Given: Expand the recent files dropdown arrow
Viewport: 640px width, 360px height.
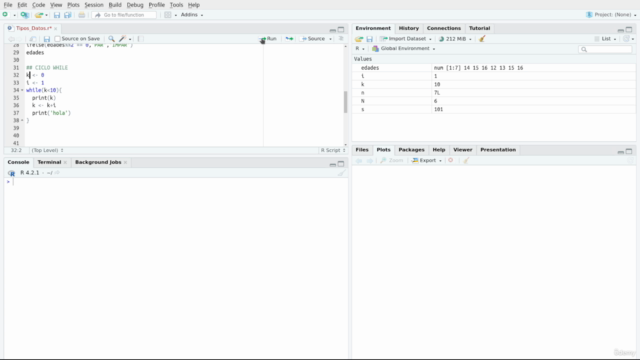Looking at the screenshot, I should [47, 15].
